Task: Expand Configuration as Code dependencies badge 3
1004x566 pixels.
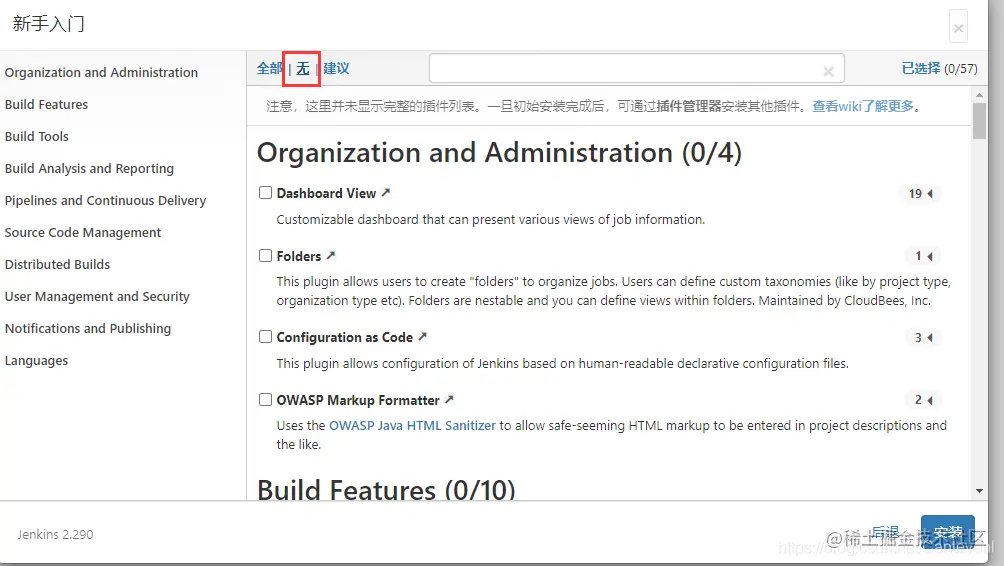Action: coord(923,337)
